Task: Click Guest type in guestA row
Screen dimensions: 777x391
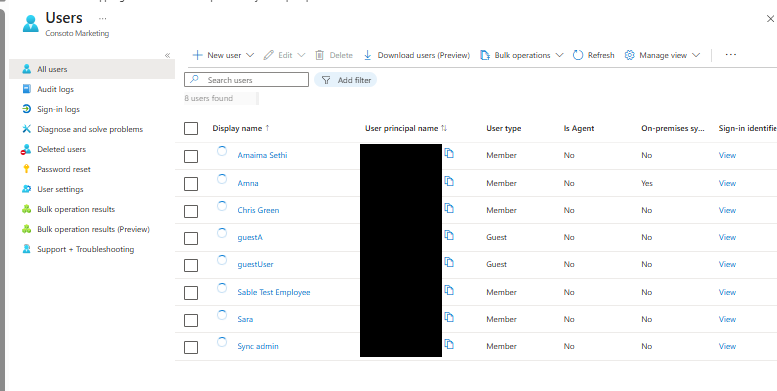Action: tap(497, 237)
